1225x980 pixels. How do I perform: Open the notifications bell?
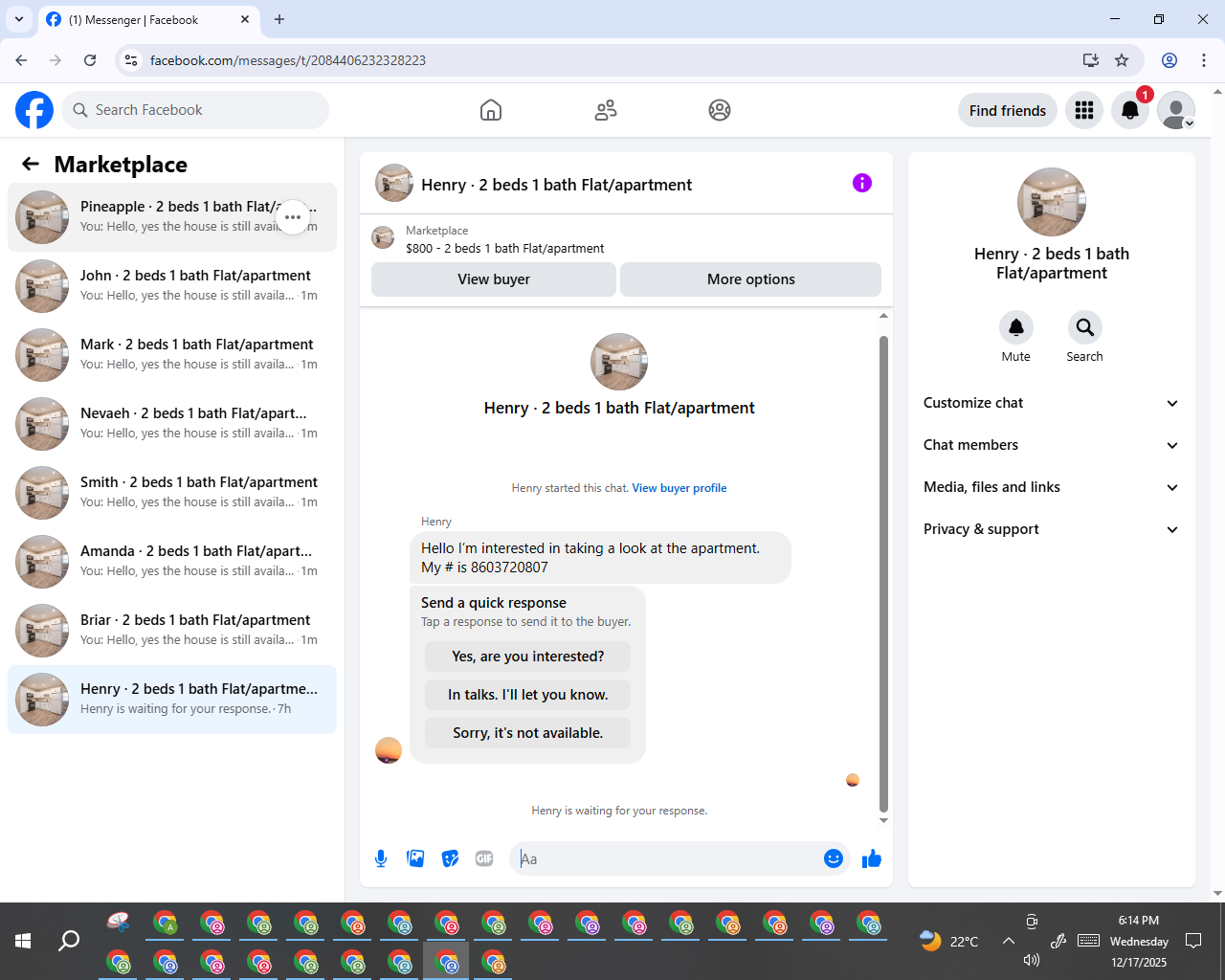click(x=1130, y=111)
